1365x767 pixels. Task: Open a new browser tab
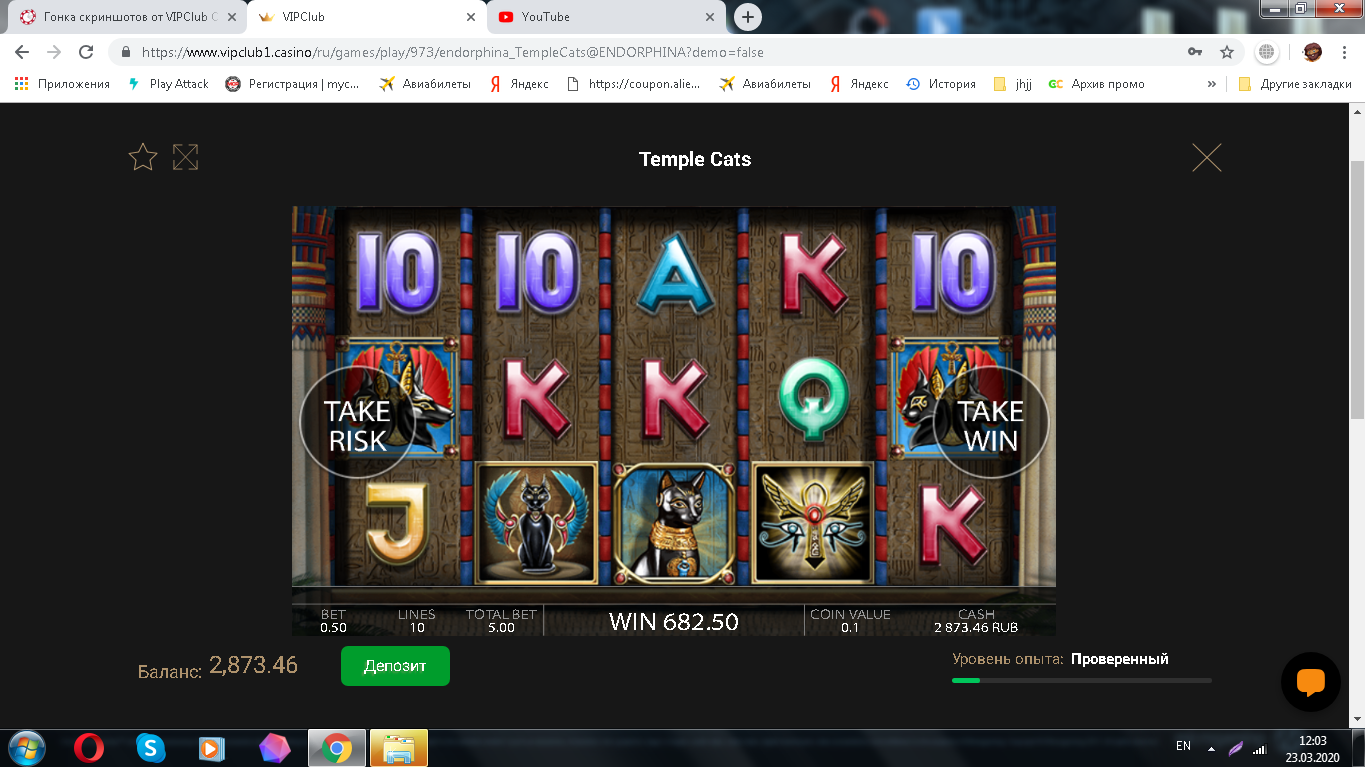[x=747, y=17]
